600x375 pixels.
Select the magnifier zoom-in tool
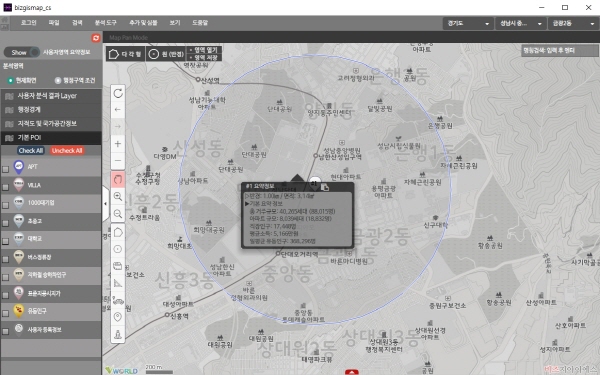pos(118,197)
